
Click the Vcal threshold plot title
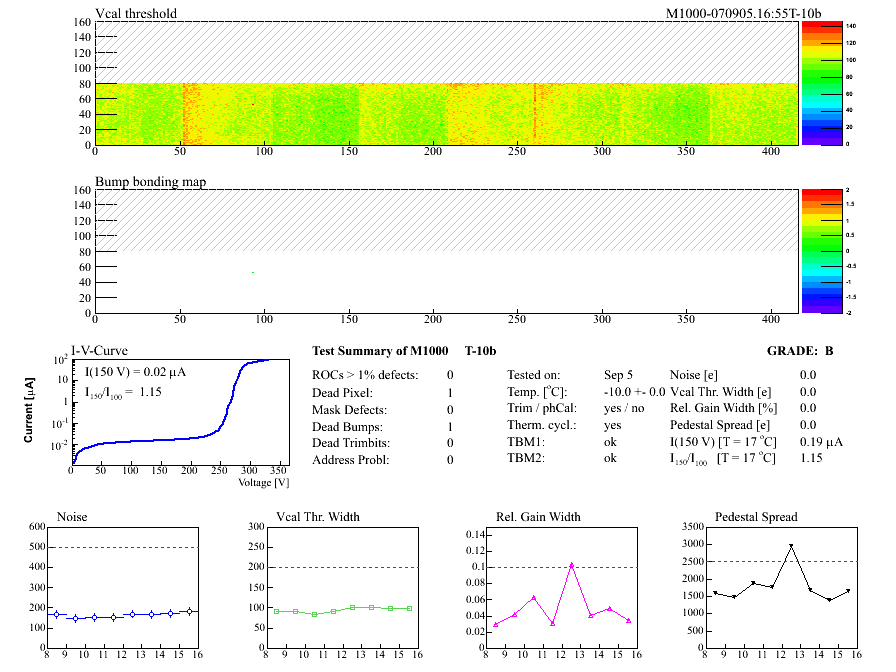(x=136, y=13)
